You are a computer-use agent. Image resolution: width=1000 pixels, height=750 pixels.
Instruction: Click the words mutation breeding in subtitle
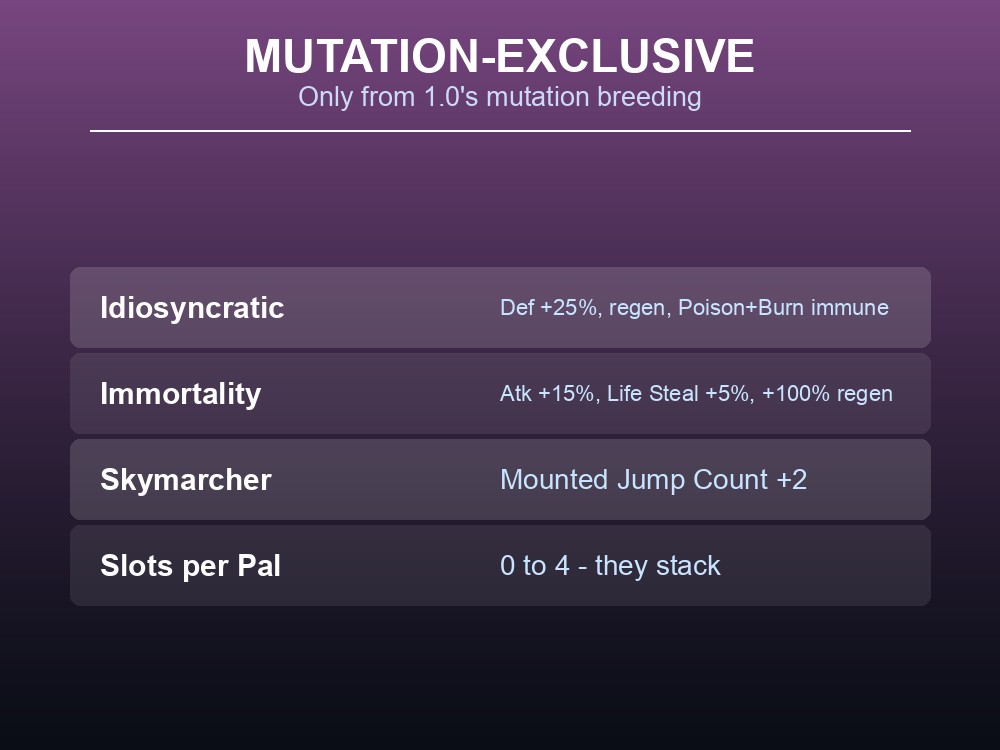594,97
